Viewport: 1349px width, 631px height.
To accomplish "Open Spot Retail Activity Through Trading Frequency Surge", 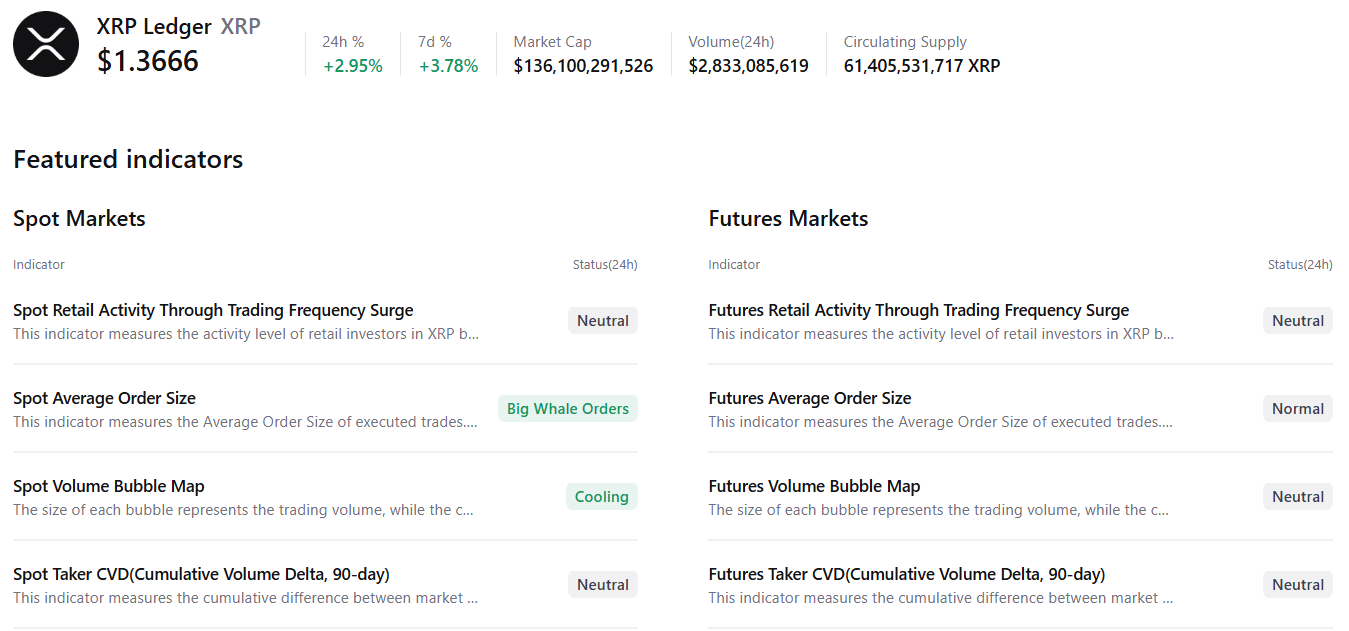I will 213,310.
